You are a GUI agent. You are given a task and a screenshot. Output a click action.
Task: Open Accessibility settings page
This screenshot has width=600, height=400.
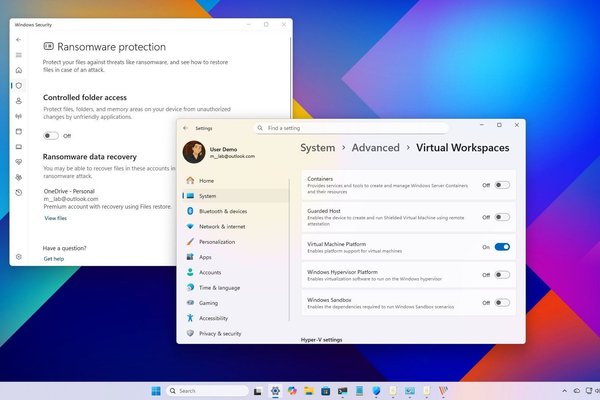(x=236, y=318)
